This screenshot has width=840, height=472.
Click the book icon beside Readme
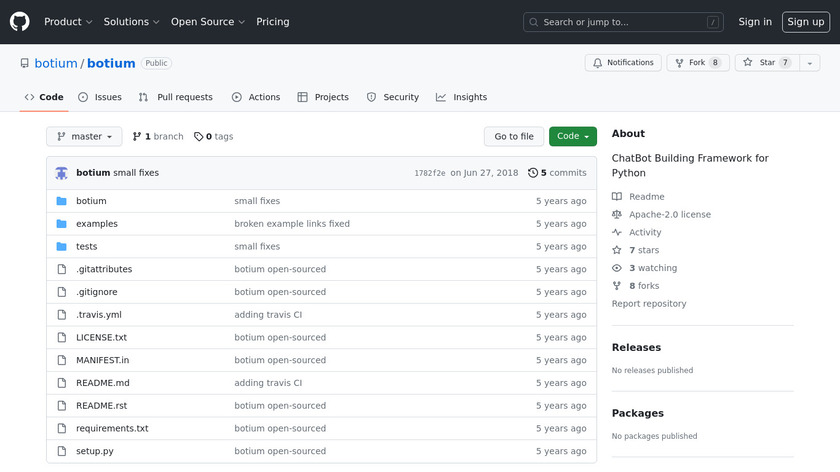pos(617,197)
